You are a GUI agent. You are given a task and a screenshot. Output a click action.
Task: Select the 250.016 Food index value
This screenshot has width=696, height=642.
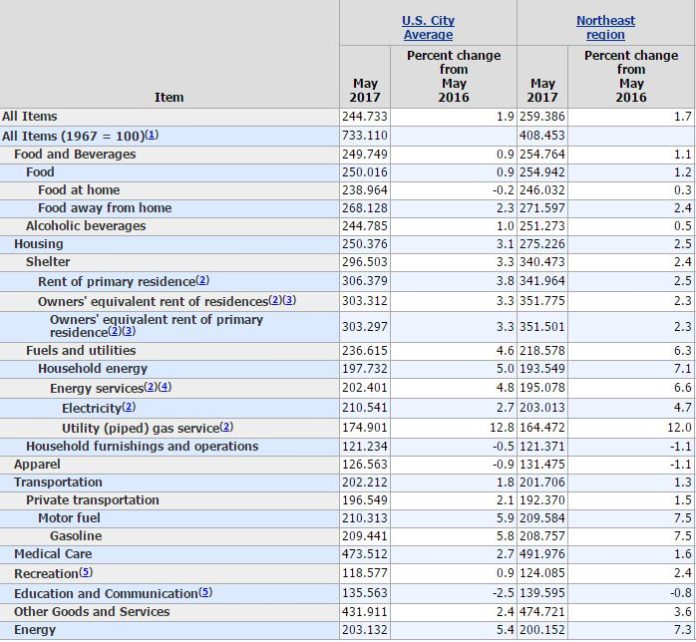(x=364, y=172)
